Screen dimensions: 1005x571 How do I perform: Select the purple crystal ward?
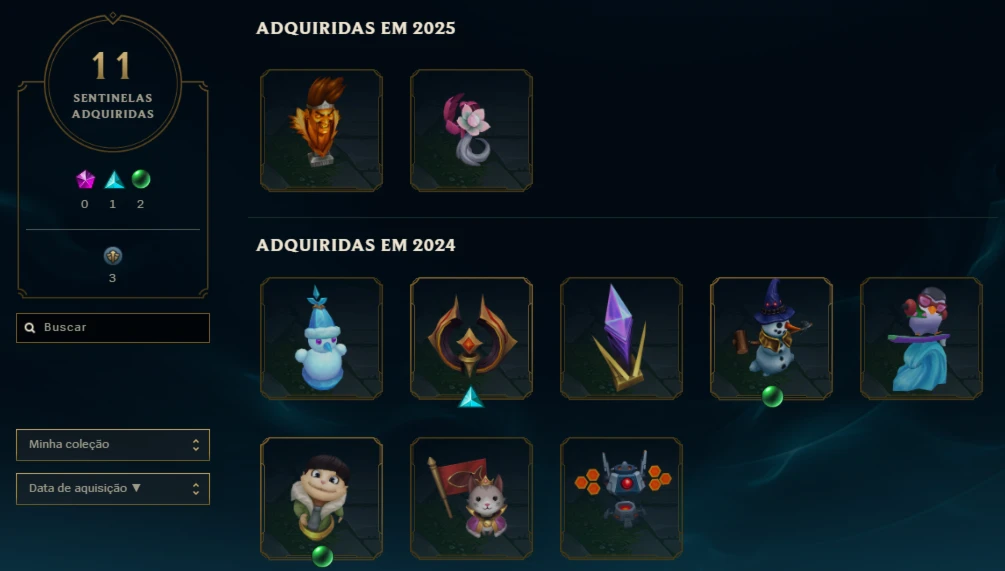[x=622, y=338]
